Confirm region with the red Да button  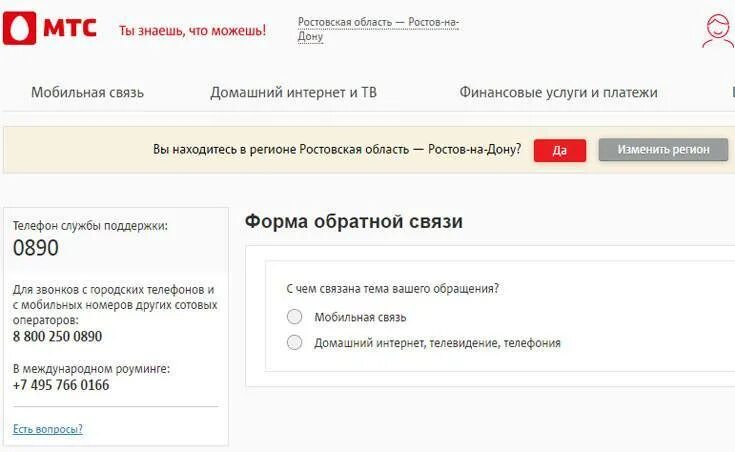click(559, 150)
